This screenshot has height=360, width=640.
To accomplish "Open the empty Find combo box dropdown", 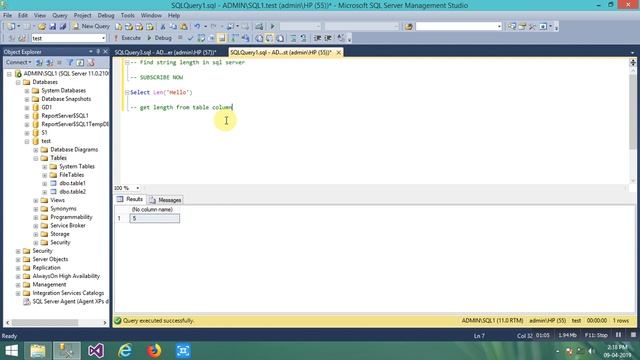I will [499, 27].
